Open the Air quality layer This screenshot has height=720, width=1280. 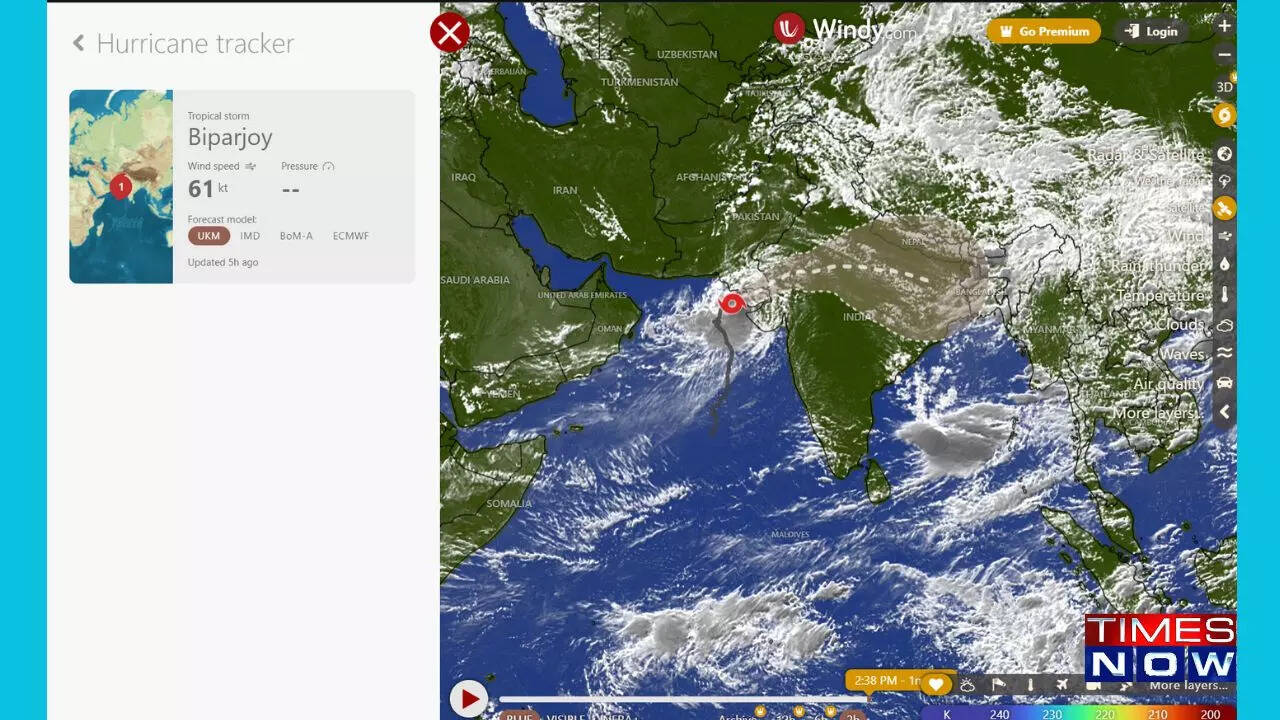(1224, 383)
